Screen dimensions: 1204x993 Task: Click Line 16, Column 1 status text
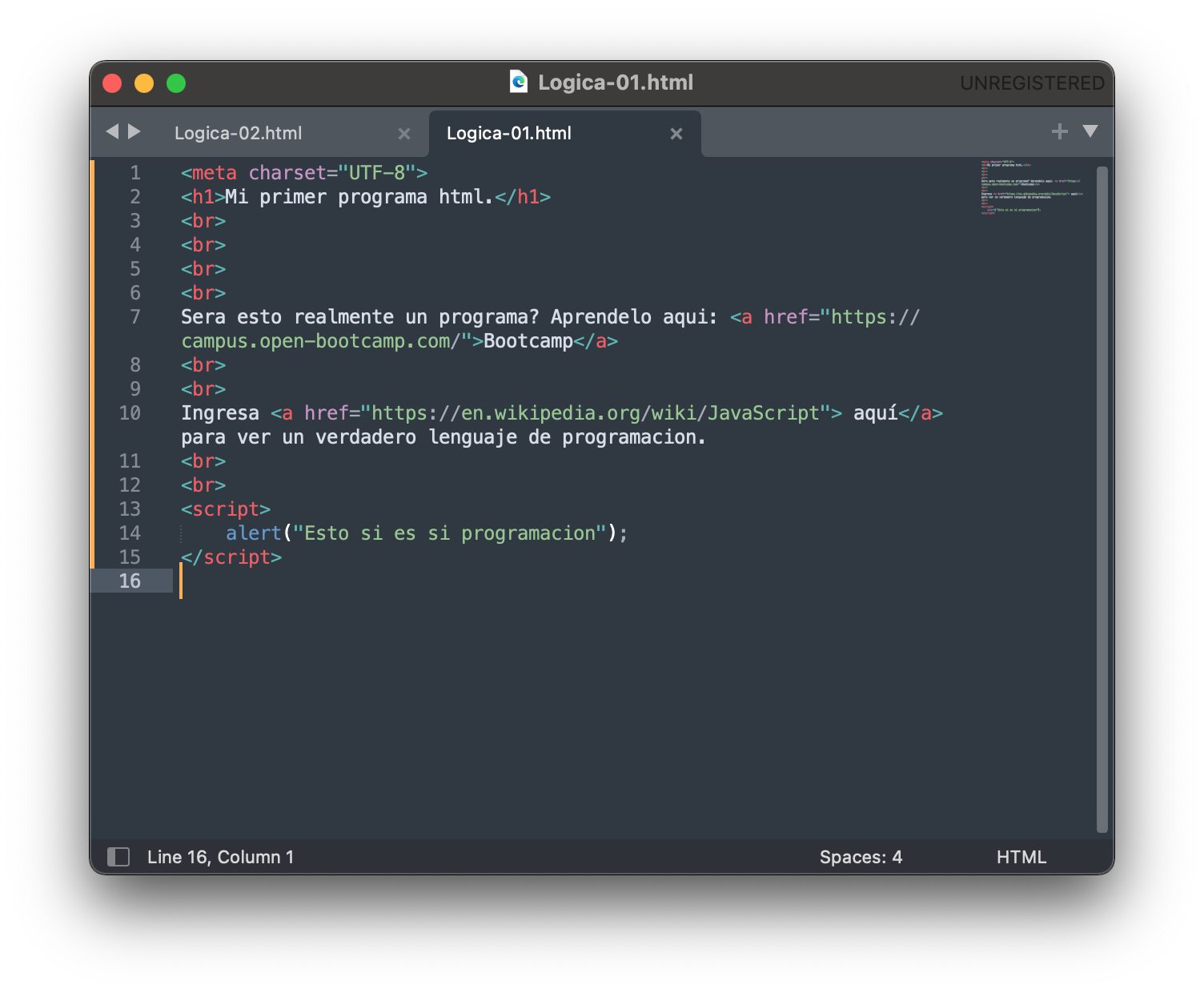tap(220, 857)
